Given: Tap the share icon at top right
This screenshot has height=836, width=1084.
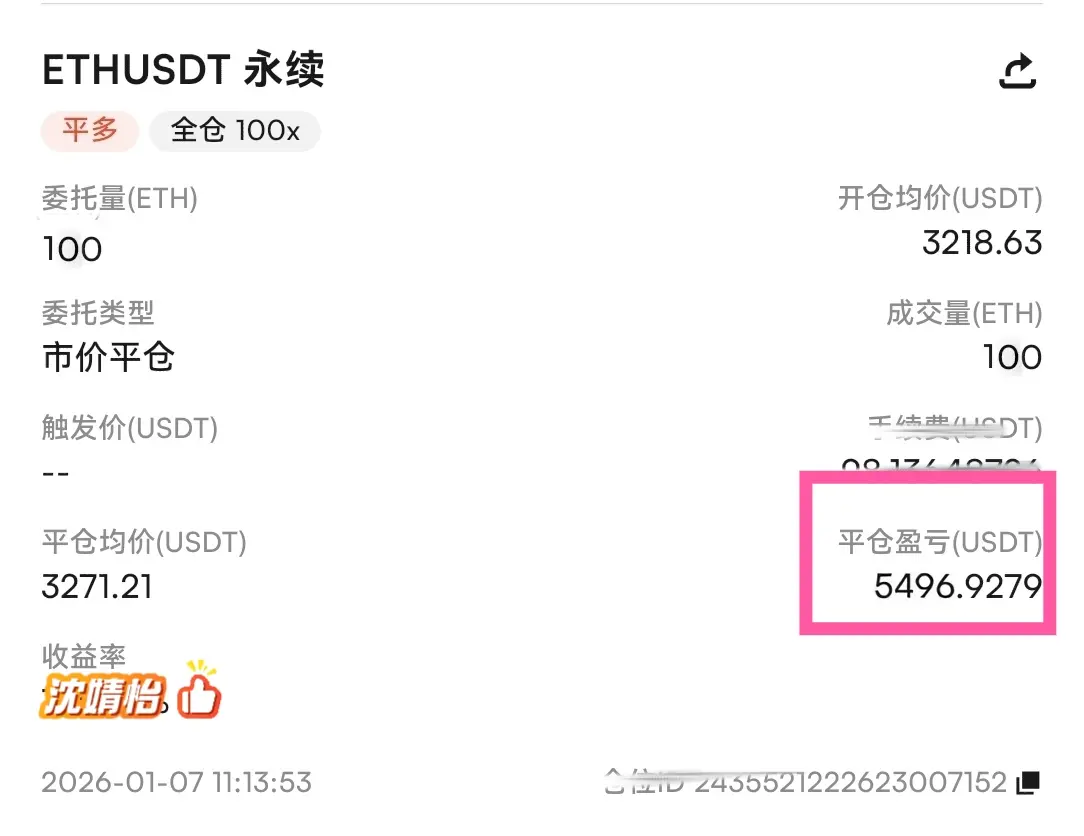Looking at the screenshot, I should [x=1018, y=71].
